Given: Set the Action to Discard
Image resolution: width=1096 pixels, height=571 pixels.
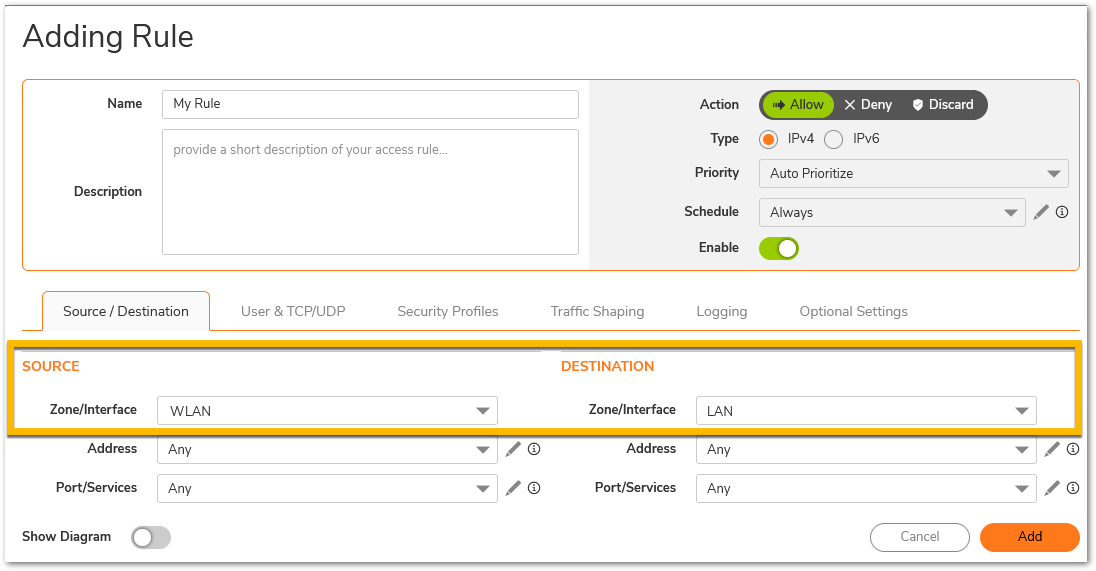Looking at the screenshot, I should pyautogui.click(x=943, y=105).
